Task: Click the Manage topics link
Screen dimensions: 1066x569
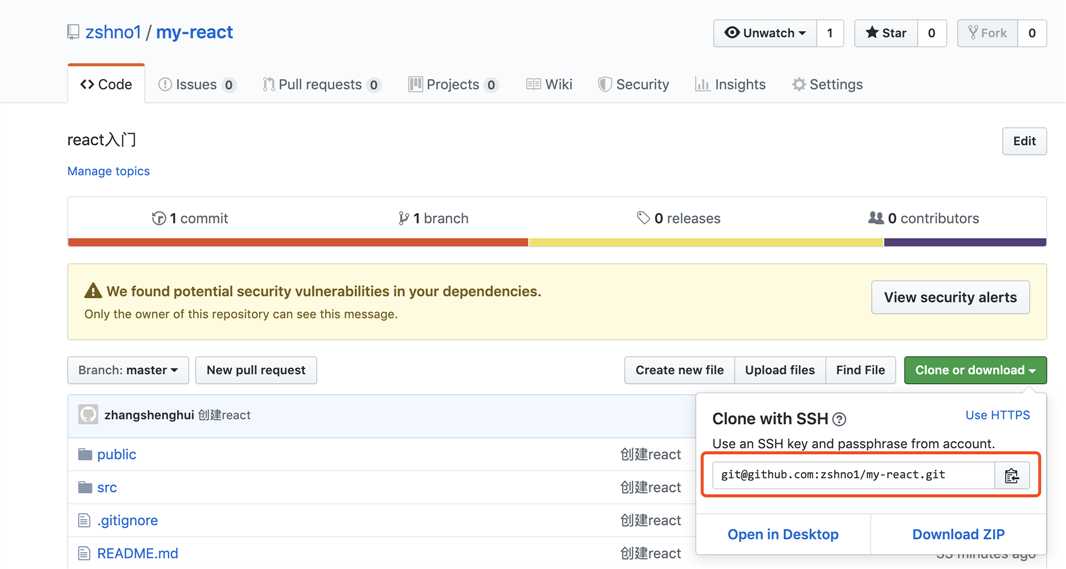Action: click(x=108, y=171)
